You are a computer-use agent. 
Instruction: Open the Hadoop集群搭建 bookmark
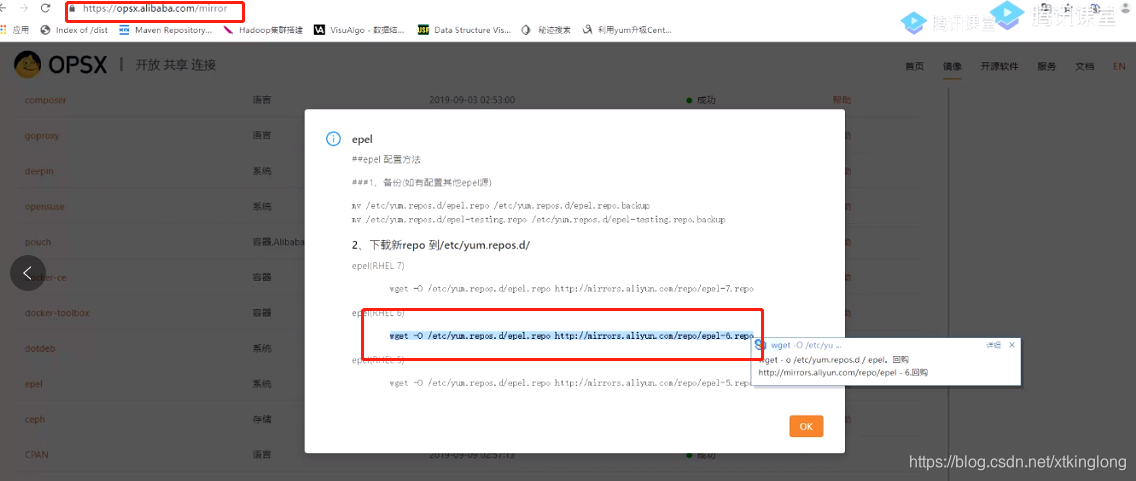point(263,30)
